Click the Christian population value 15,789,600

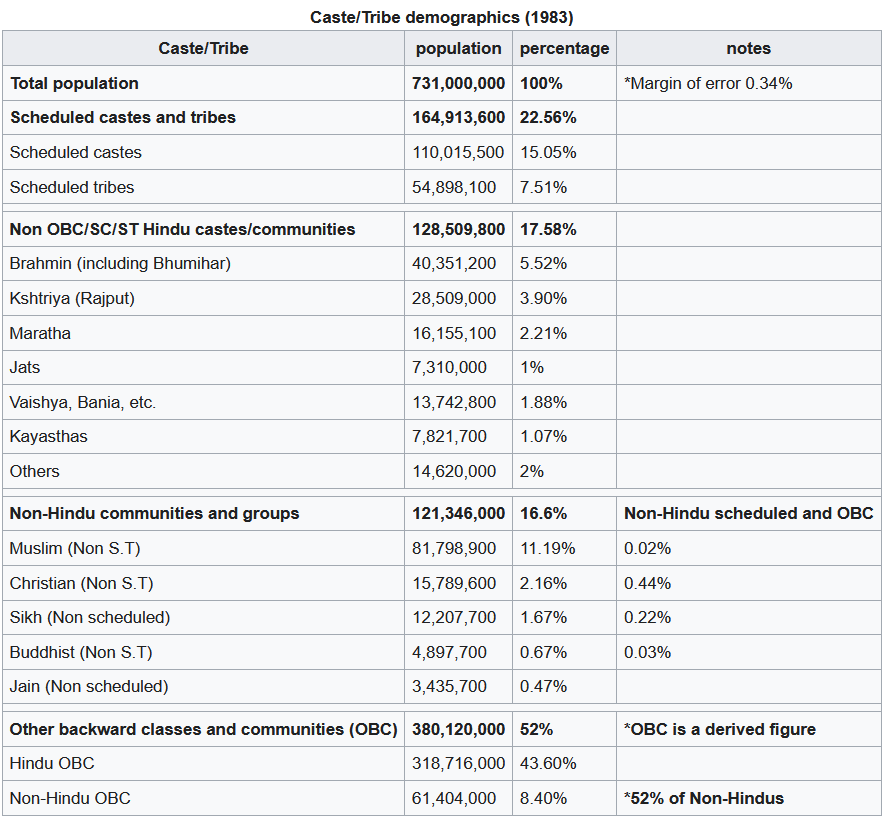pyautogui.click(x=454, y=583)
